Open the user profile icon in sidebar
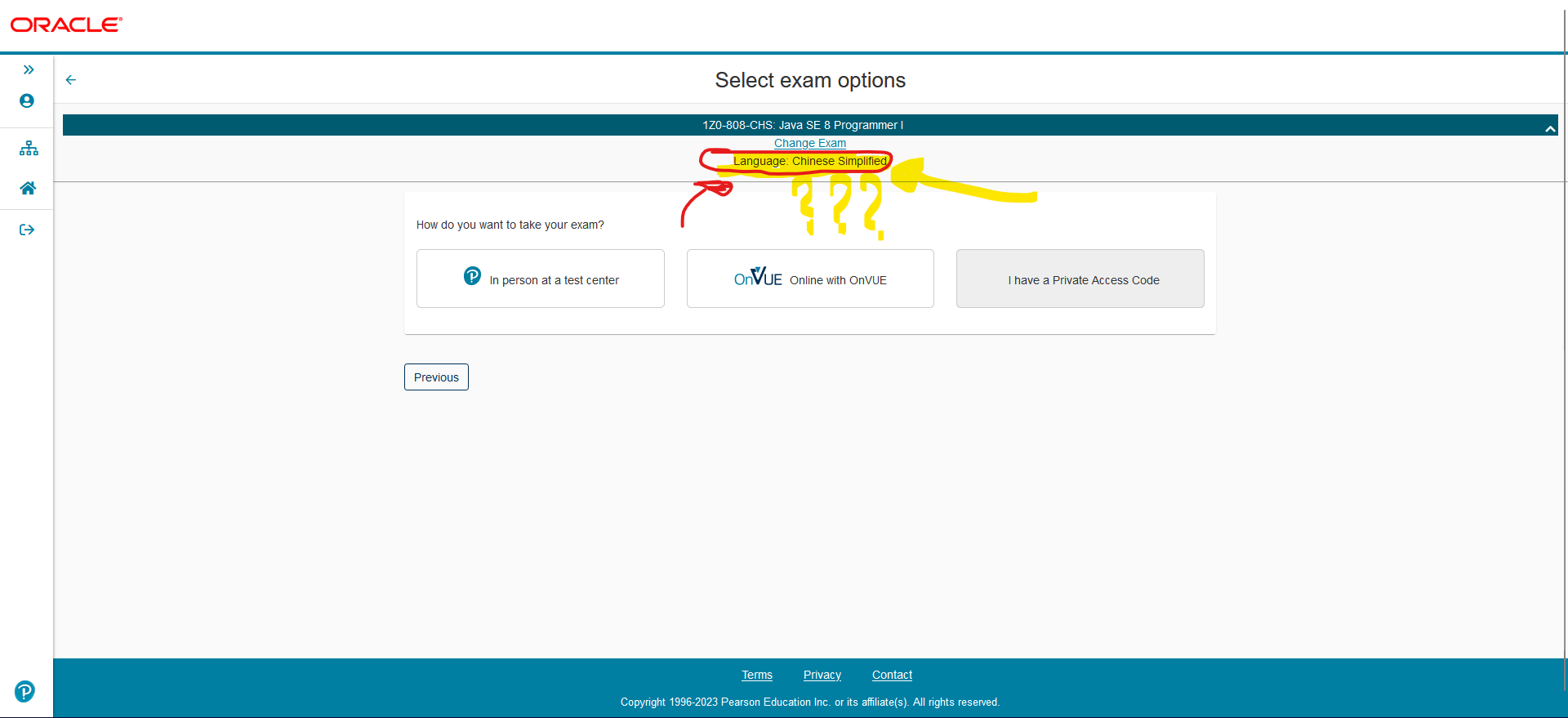1568x718 pixels. click(27, 100)
